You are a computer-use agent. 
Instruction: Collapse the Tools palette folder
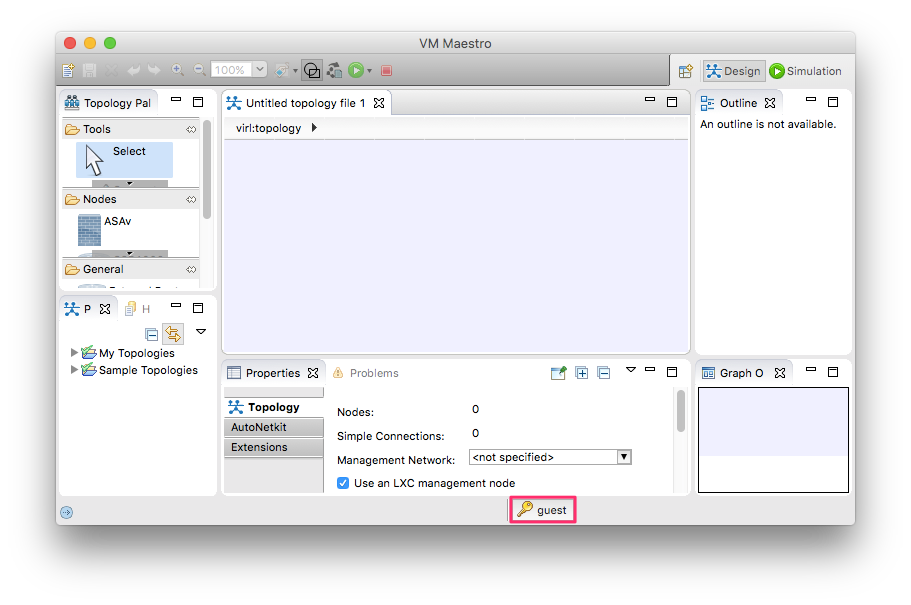(x=88, y=129)
